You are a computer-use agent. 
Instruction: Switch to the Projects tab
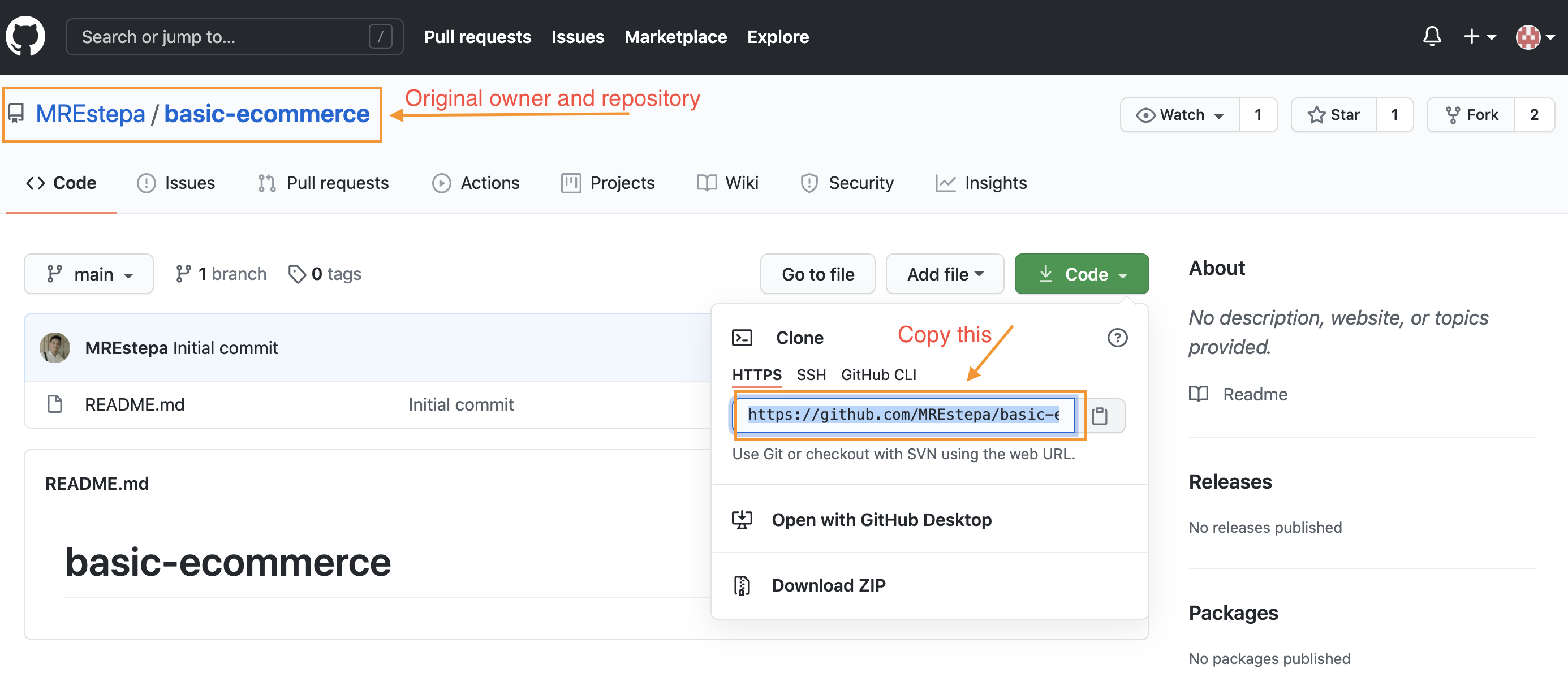coord(608,183)
